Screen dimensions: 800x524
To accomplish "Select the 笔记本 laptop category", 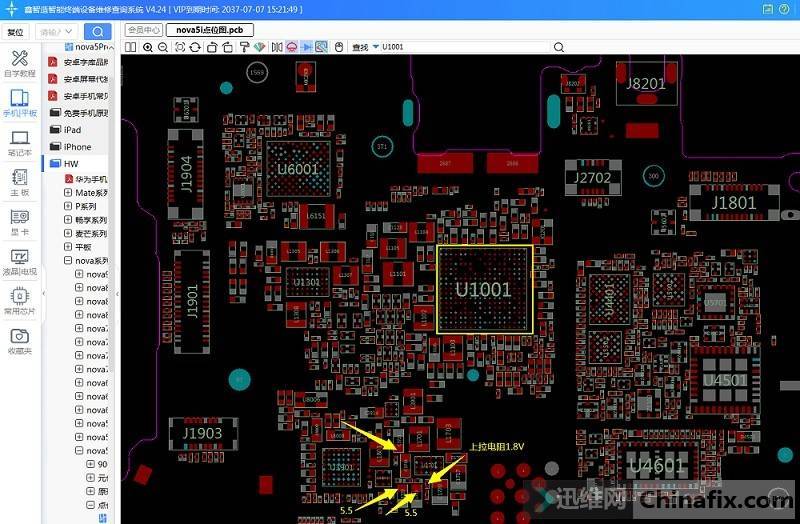I will tap(19, 144).
